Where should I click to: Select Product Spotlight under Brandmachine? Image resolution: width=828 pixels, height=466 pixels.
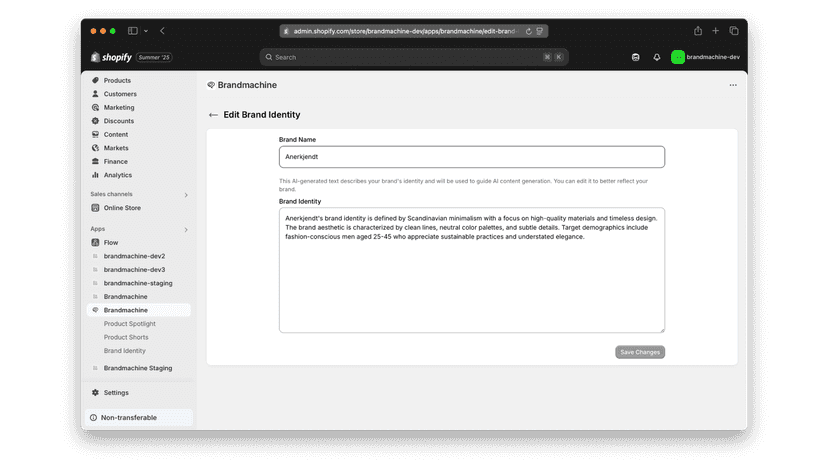(129, 323)
